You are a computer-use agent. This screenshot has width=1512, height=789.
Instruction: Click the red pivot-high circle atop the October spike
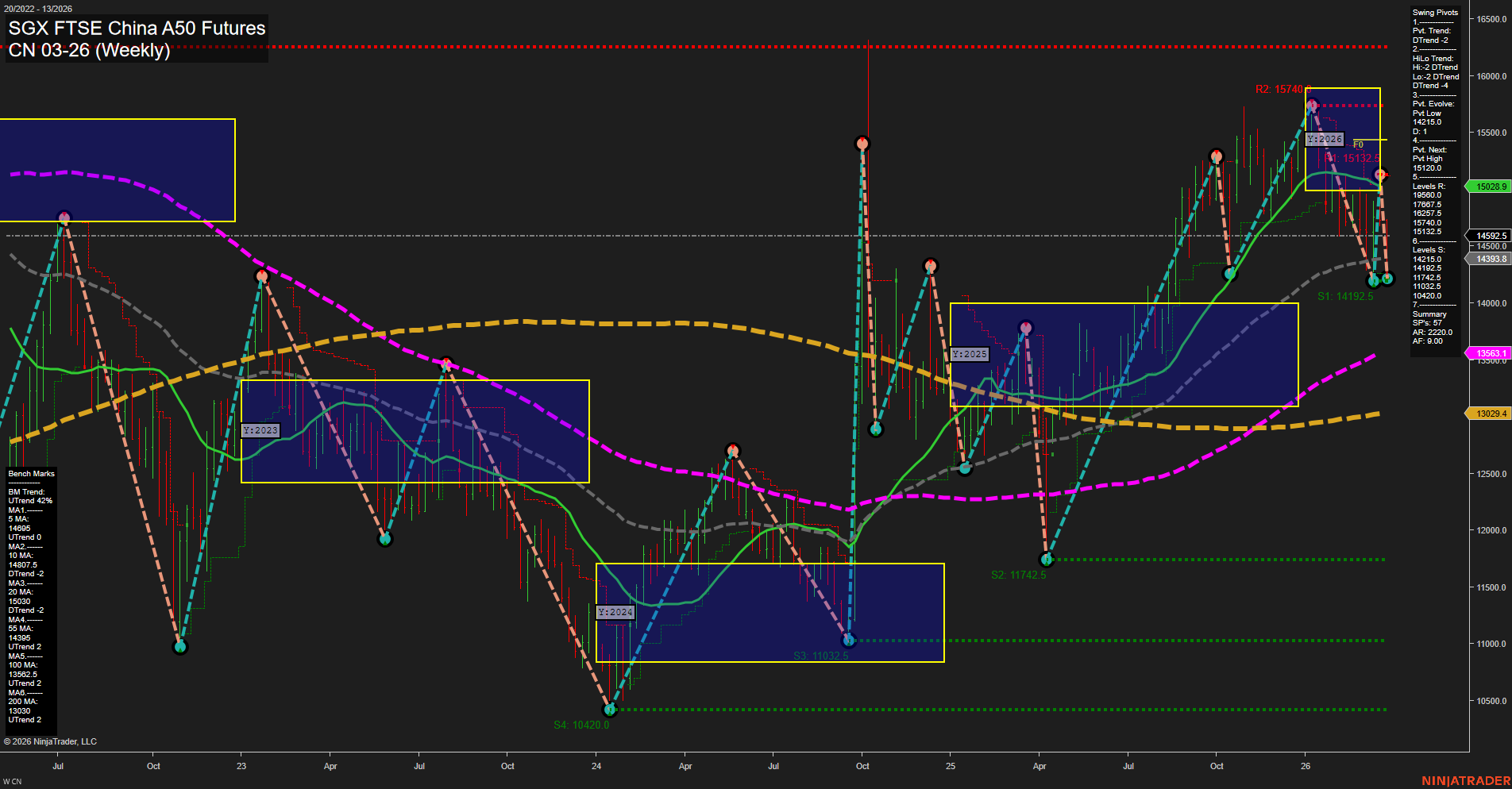(862, 143)
